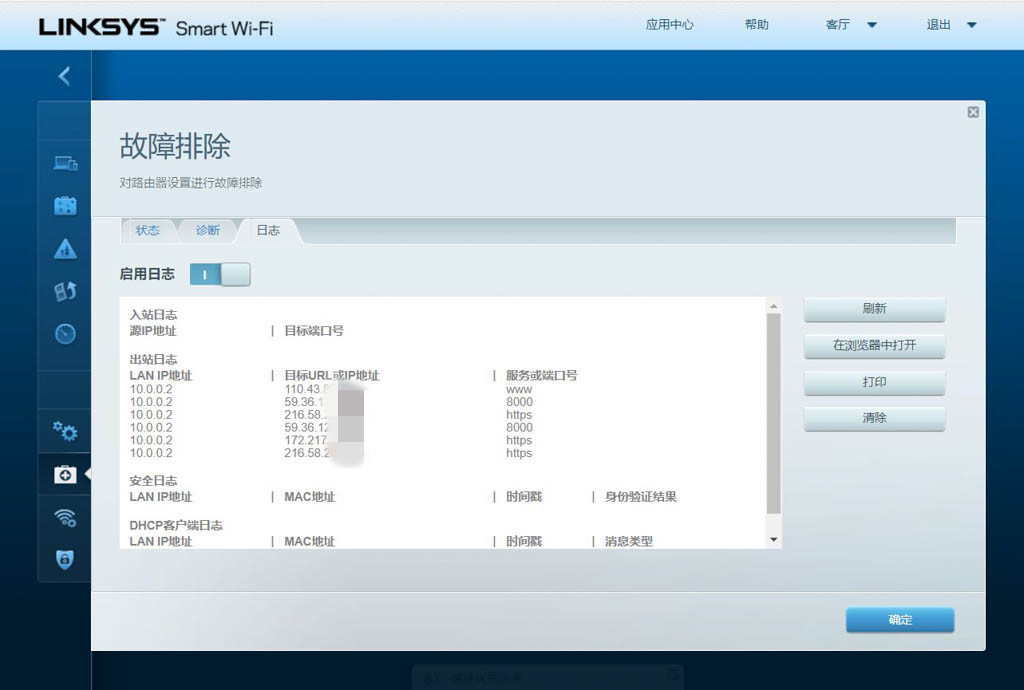Viewport: 1024px width, 690px height.
Task: Open Media Prioritization in the sidebar
Action: coord(64,288)
